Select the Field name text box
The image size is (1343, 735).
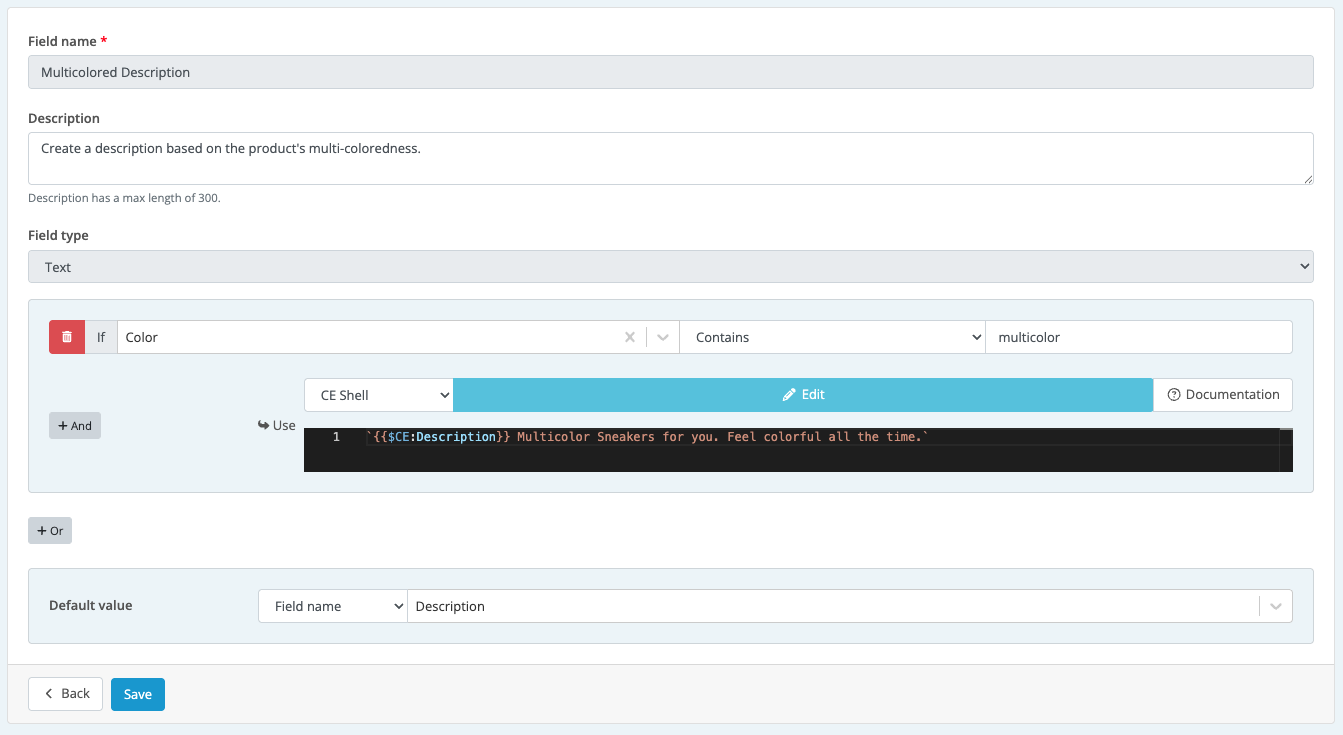pyautogui.click(x=670, y=71)
